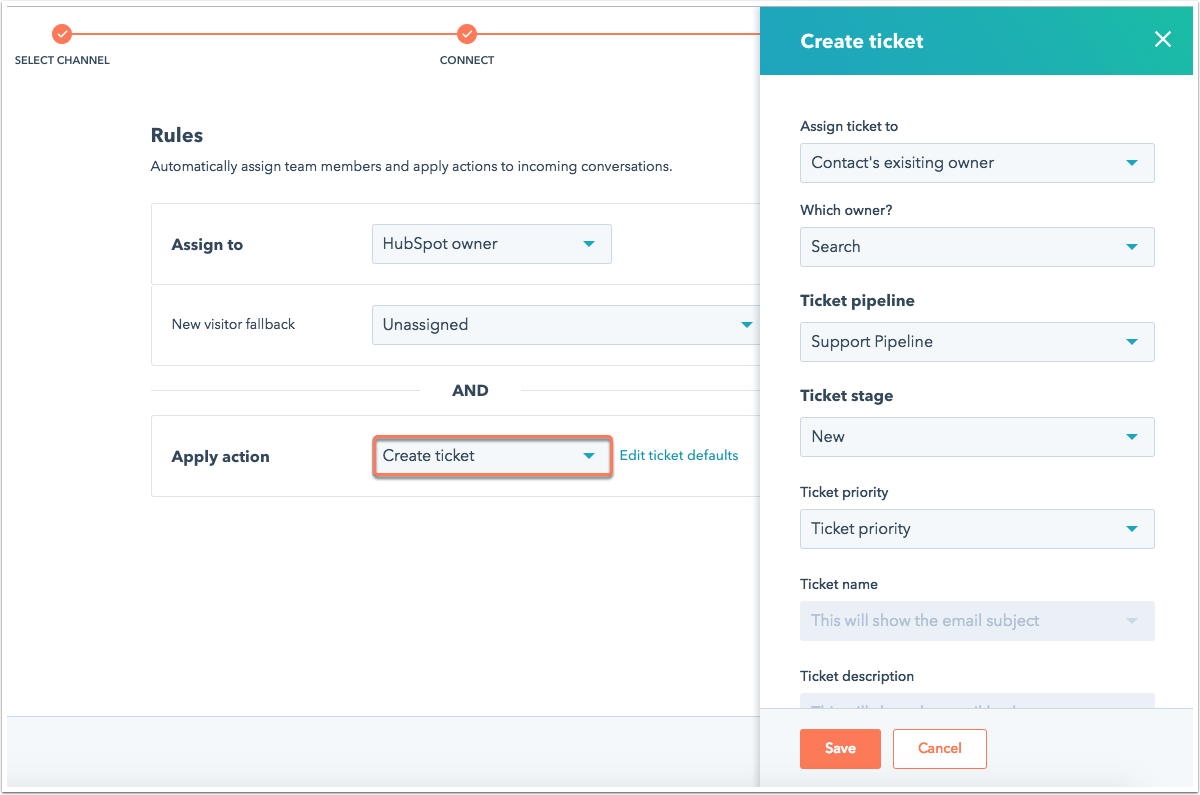The width and height of the screenshot is (1200, 795).
Task: Open the 'Assign to' HubSpot owner dropdown
Action: click(491, 244)
